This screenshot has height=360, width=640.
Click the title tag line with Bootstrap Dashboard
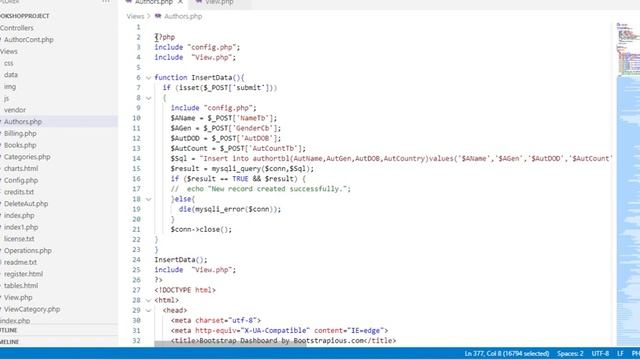coord(283,341)
